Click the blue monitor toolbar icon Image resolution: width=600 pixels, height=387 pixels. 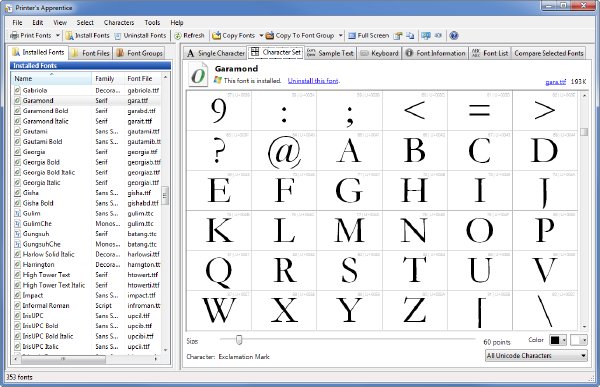pyautogui.click(x=426, y=36)
